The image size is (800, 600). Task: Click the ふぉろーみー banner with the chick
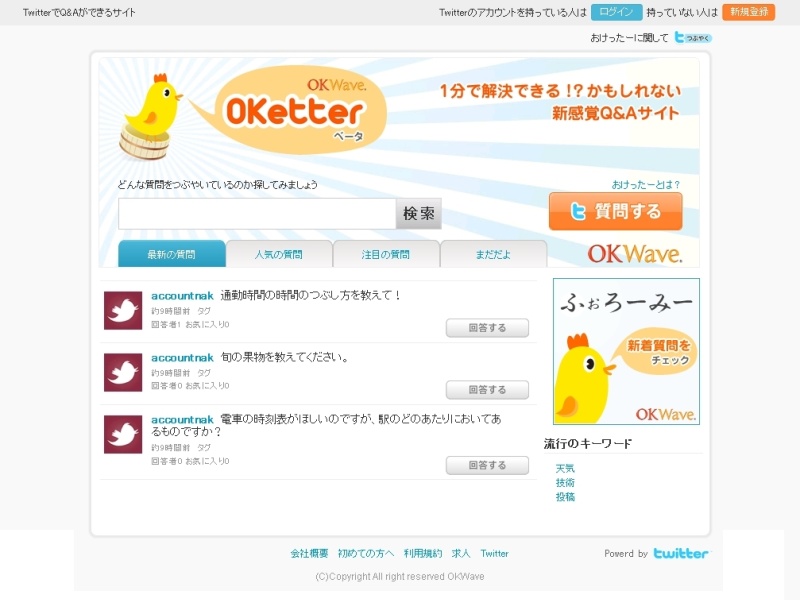[626, 351]
